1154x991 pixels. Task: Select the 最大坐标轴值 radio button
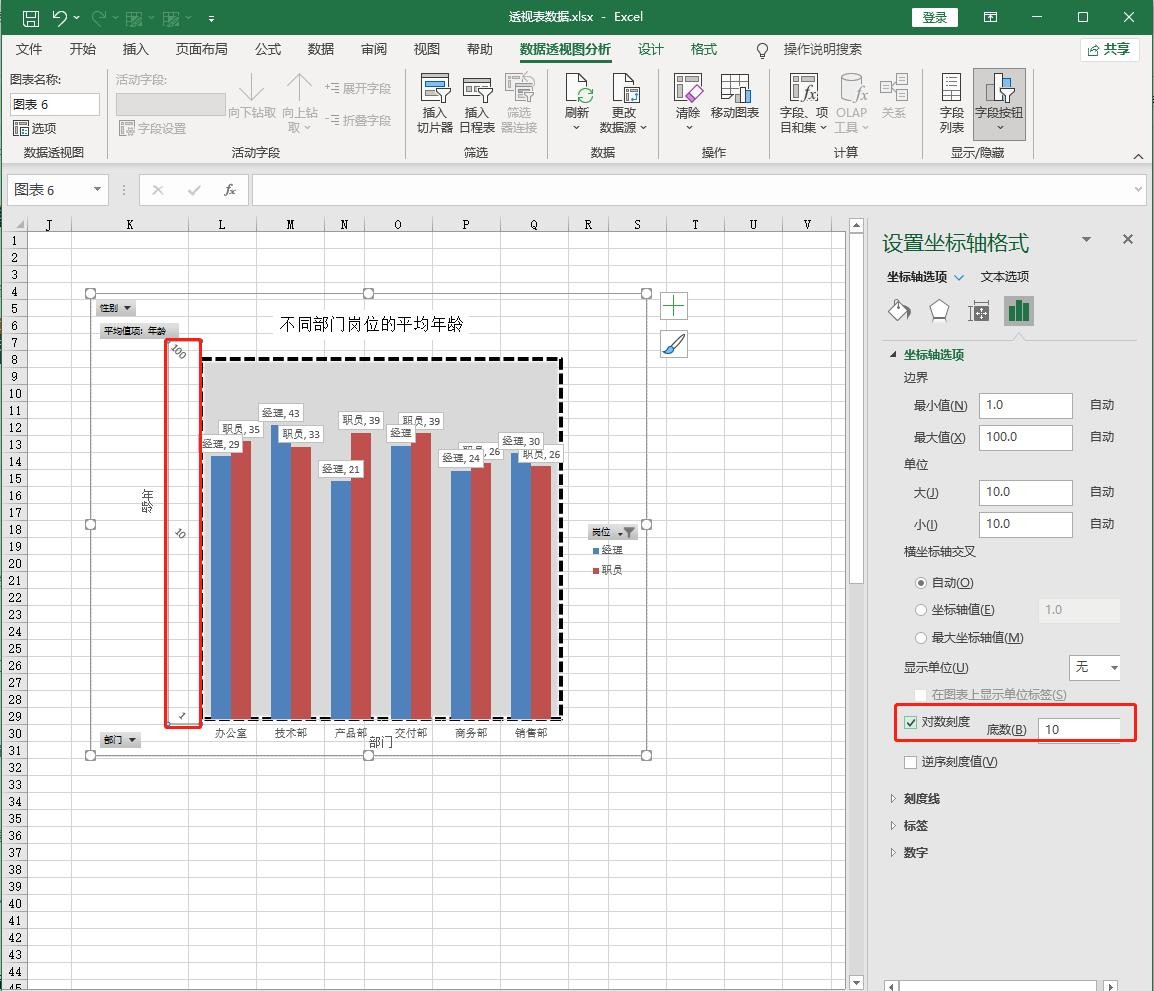click(x=921, y=638)
